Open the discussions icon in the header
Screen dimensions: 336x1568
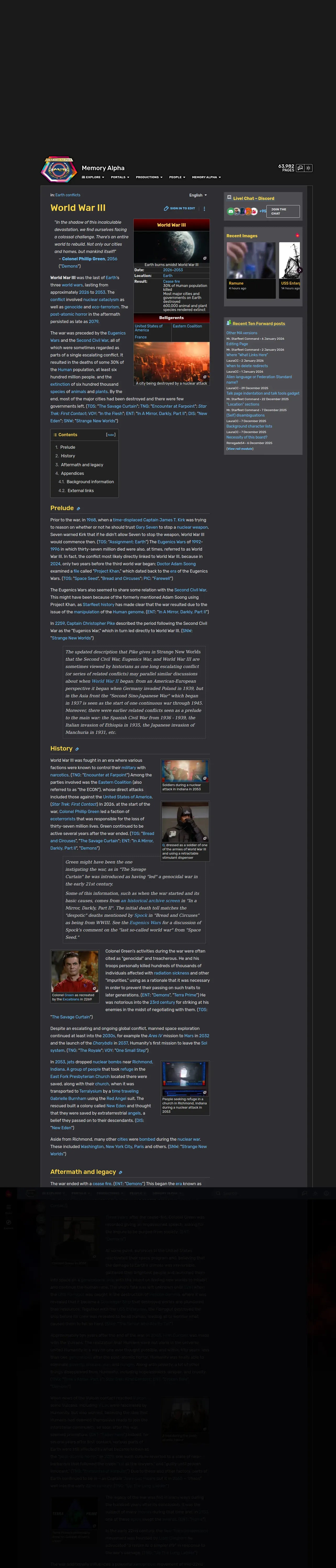coord(300,168)
